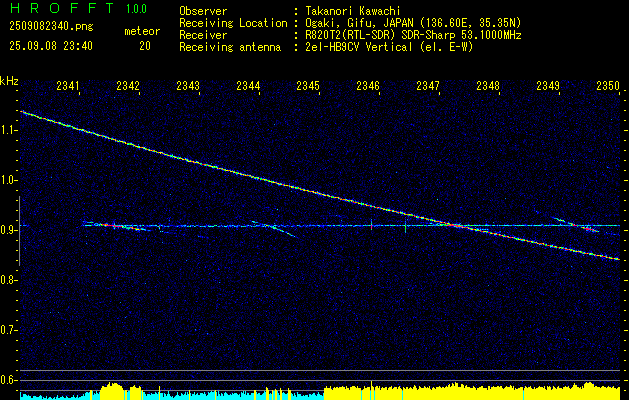Click the Receiving Location label
Viewport: 629px width, 400px height.
click(233, 23)
